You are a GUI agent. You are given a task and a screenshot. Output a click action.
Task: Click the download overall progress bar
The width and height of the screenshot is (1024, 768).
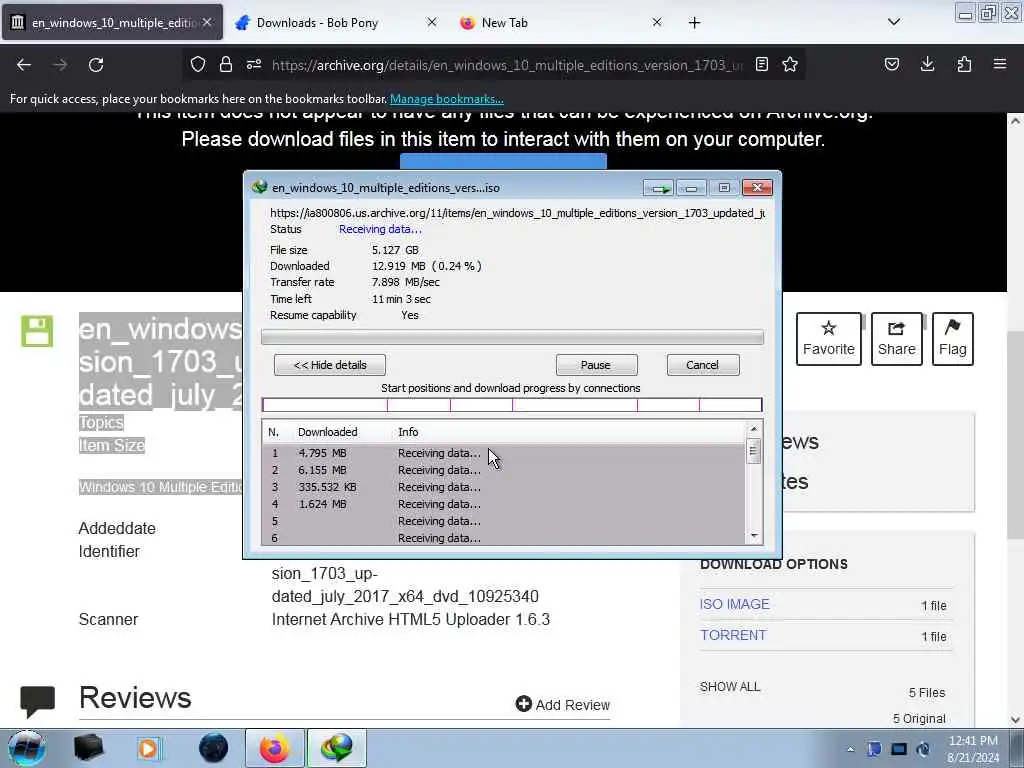512,337
